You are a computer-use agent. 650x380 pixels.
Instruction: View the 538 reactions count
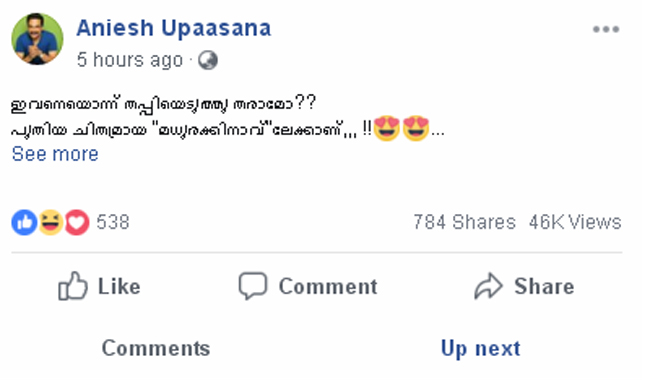coord(113,222)
